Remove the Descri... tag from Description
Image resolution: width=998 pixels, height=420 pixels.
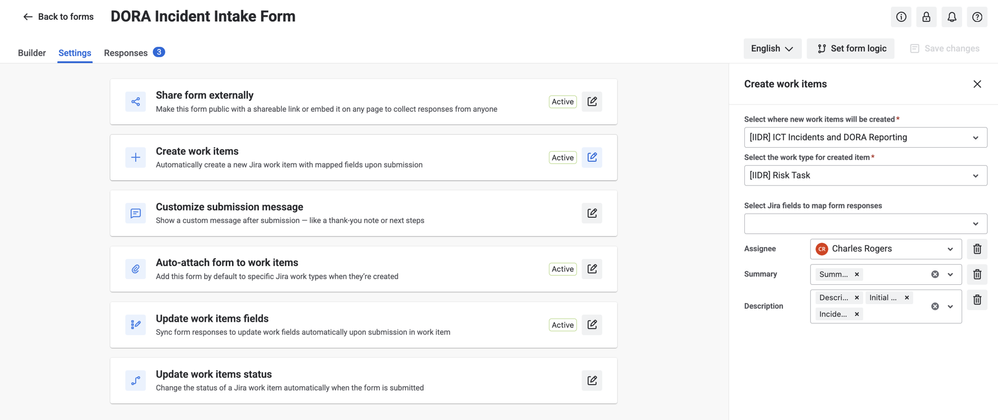(x=857, y=297)
